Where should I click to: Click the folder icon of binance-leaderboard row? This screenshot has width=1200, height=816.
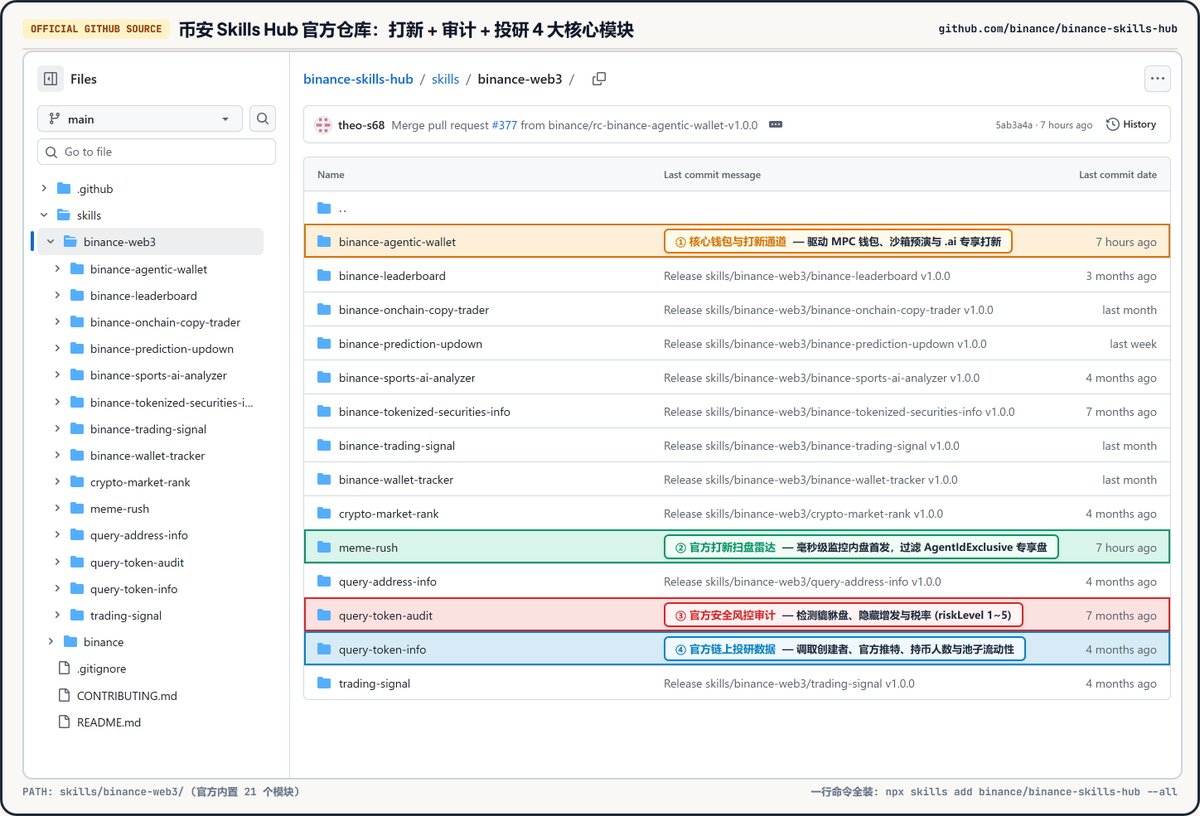point(324,276)
